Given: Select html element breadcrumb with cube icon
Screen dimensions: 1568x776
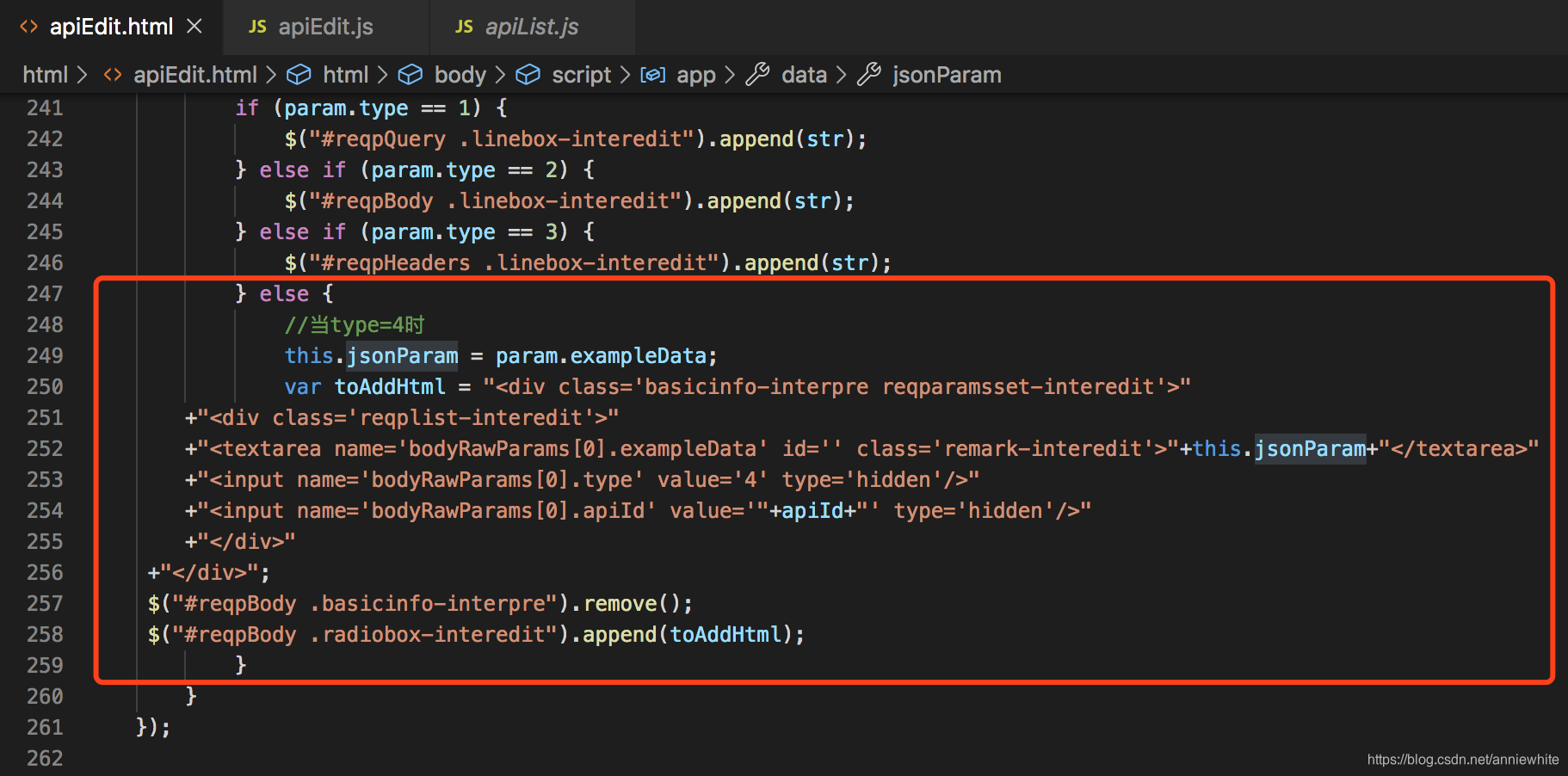Looking at the screenshot, I should [345, 75].
